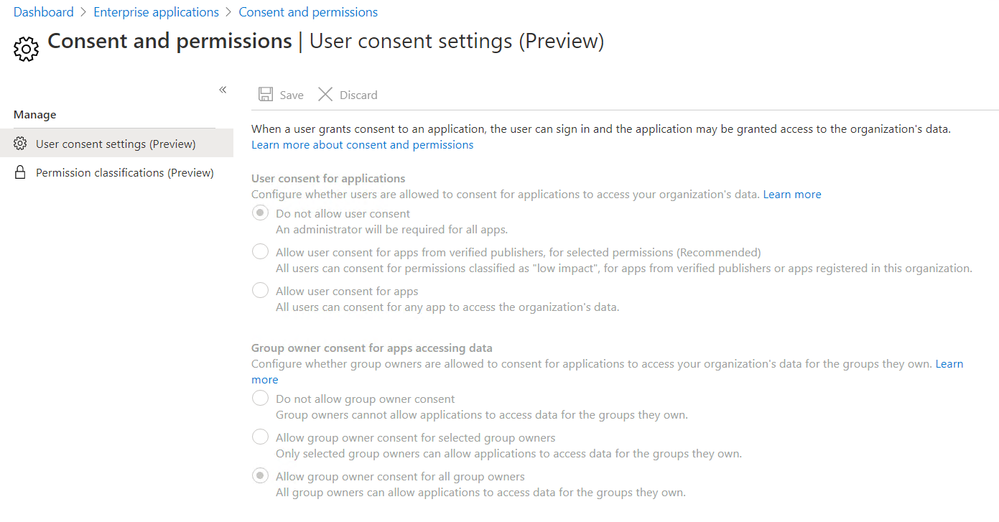Select consent for selected group owners
Viewport: 999px width, 522px height.
point(260,437)
